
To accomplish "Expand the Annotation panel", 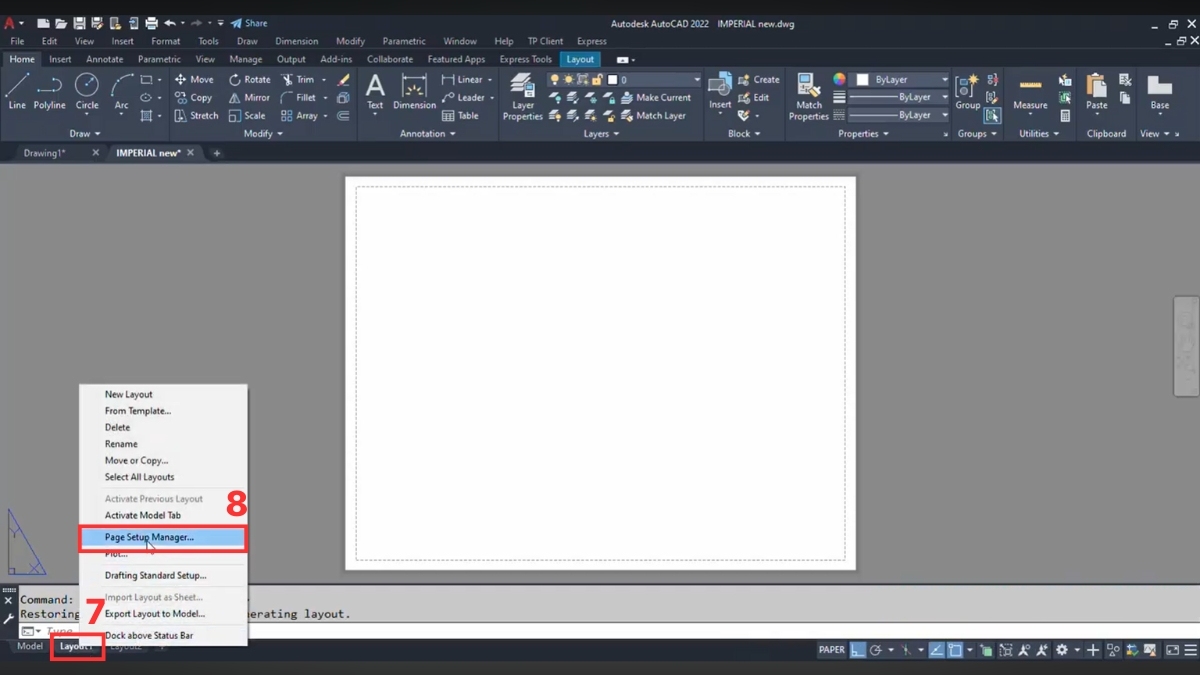I will coord(427,133).
